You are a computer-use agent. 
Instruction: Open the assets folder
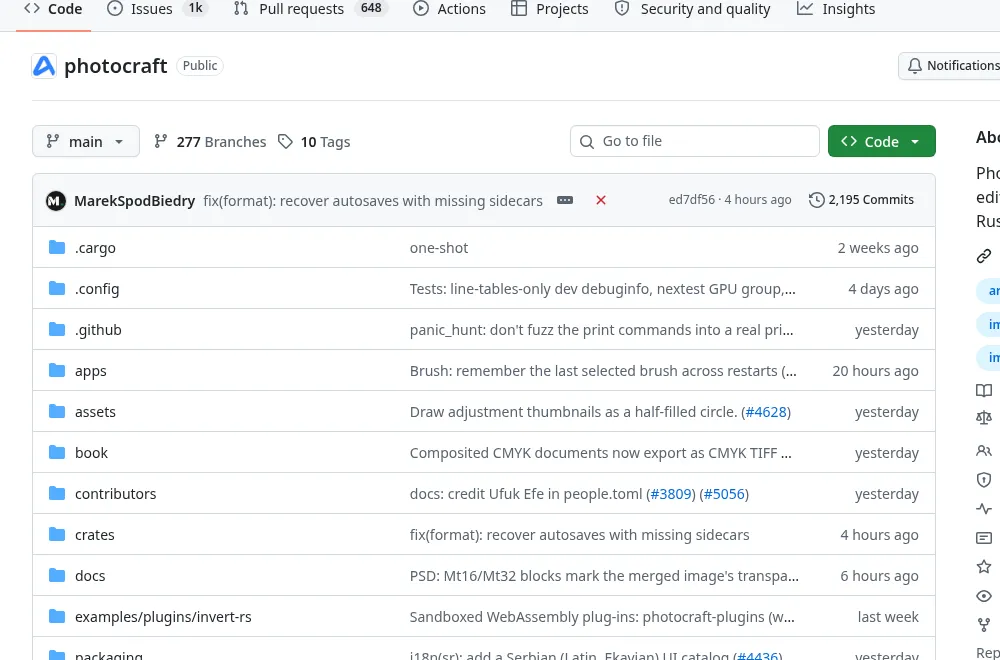(x=96, y=412)
